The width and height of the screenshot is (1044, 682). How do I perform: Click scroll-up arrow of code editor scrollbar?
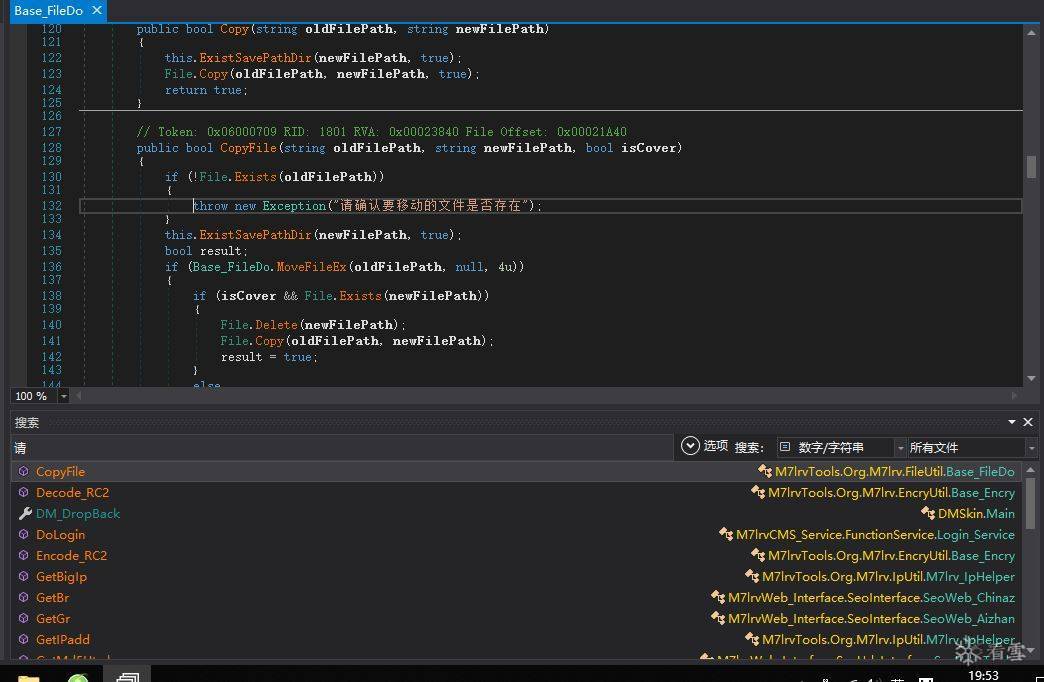(x=1031, y=32)
